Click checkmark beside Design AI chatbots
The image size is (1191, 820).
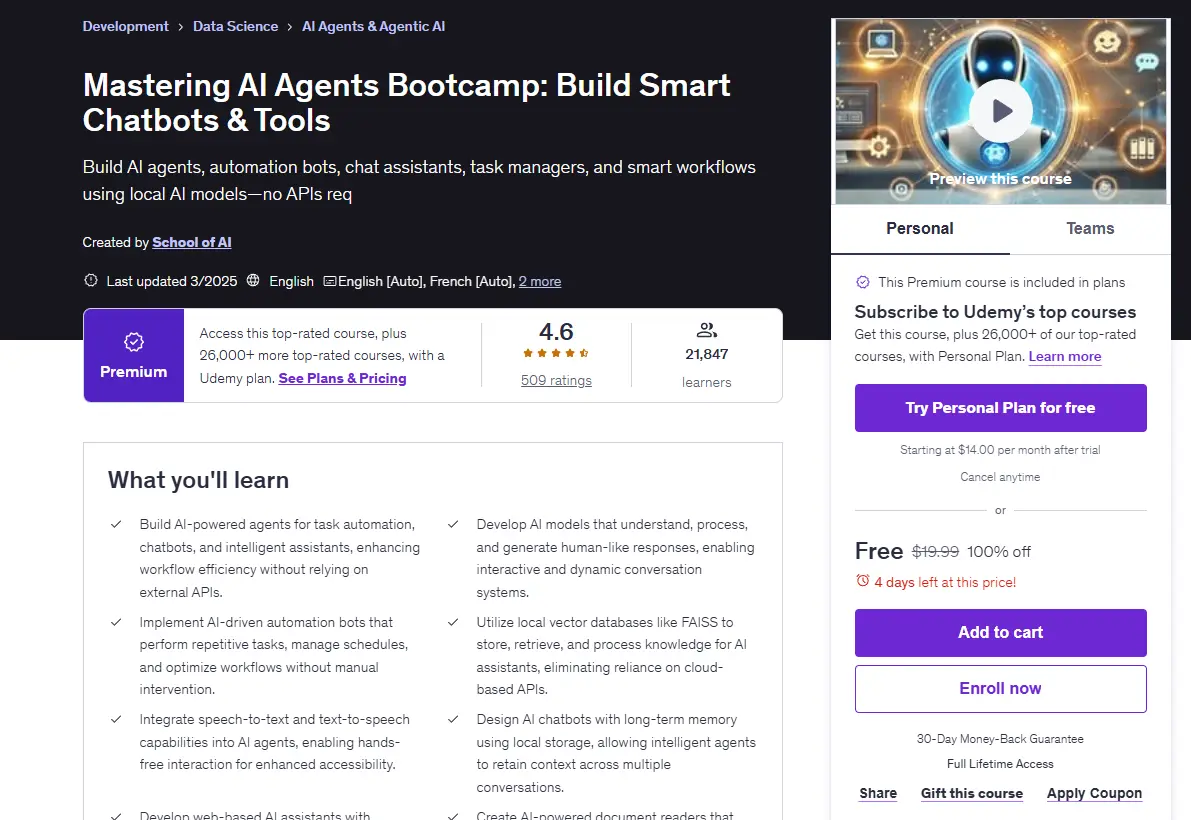453,719
